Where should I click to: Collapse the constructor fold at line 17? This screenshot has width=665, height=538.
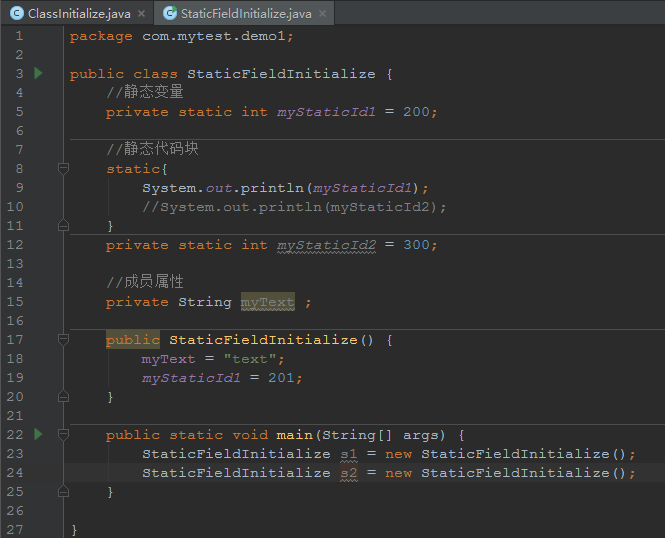point(63,339)
